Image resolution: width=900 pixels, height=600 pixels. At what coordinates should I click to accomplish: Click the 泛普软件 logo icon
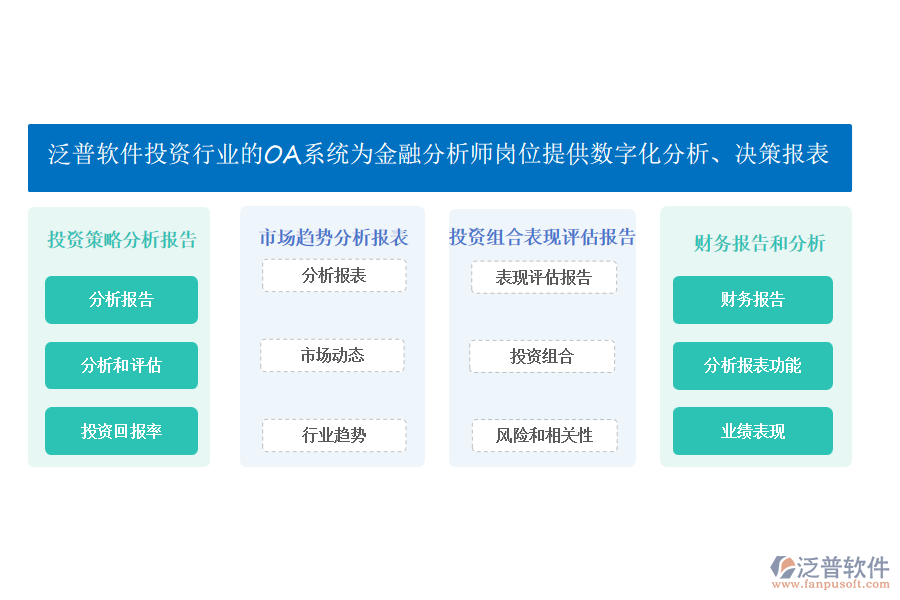783,567
